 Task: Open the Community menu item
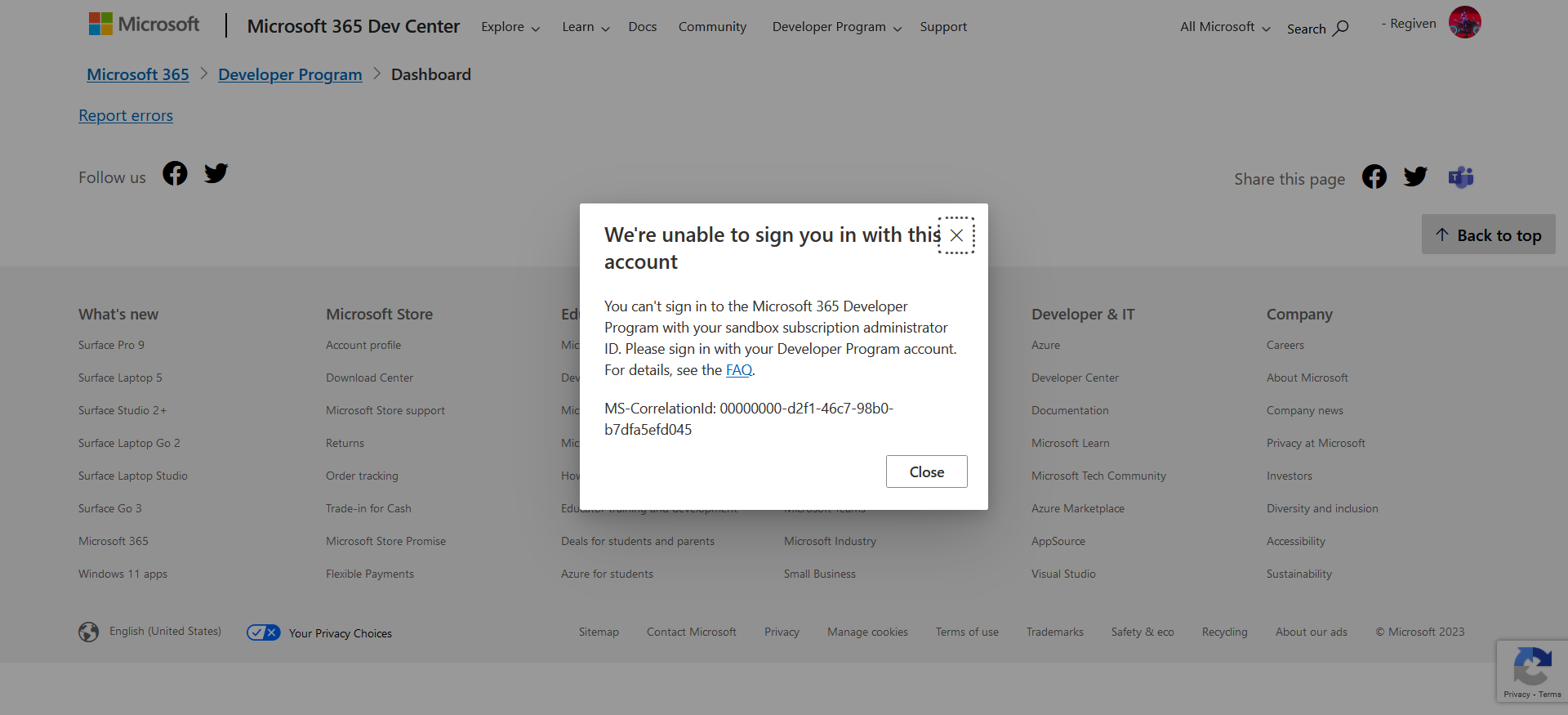(x=712, y=27)
